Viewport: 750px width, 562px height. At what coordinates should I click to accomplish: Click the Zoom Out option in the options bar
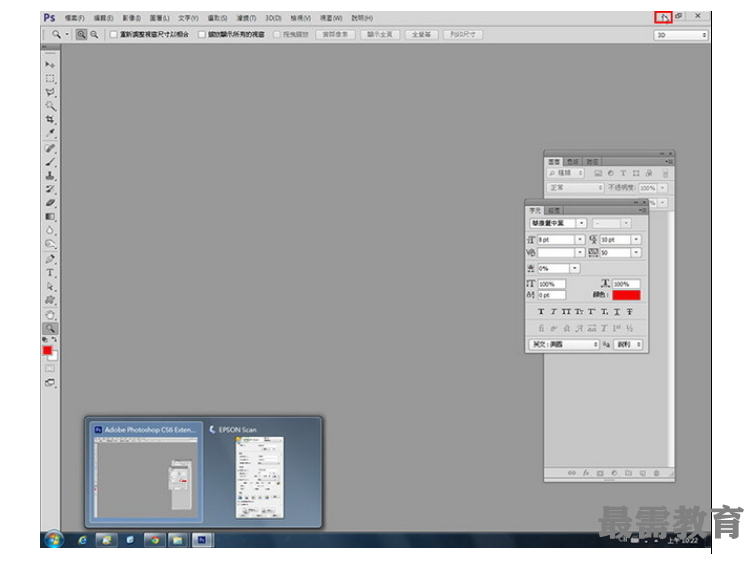94,34
